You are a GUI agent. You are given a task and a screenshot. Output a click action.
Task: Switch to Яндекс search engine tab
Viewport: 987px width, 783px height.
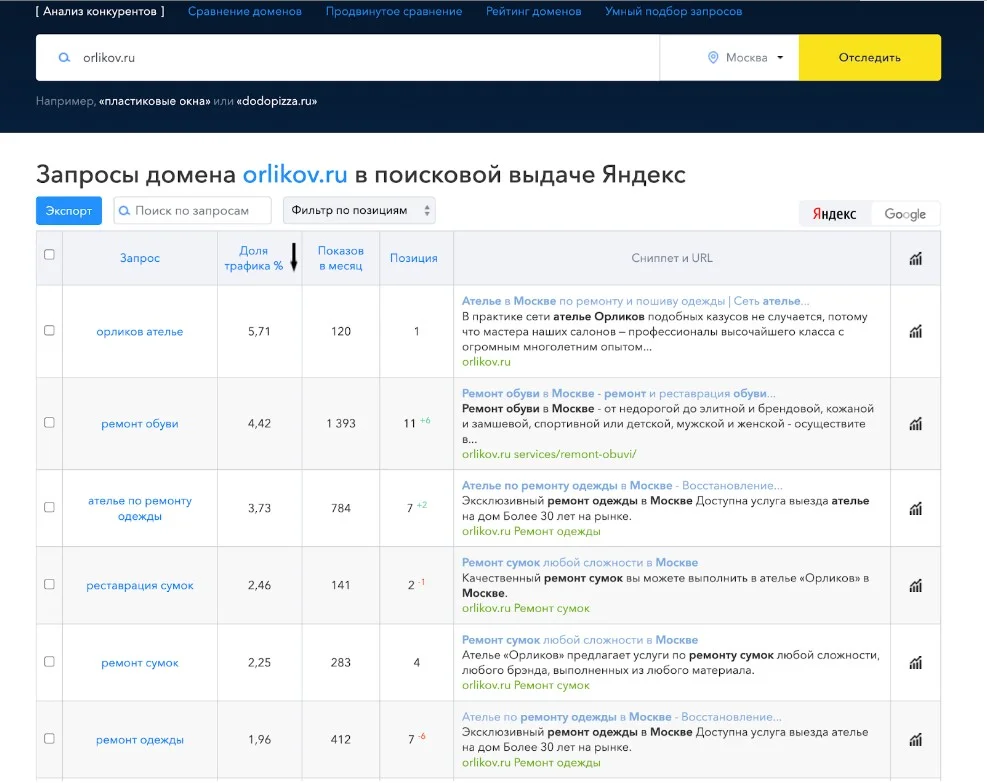coord(834,214)
